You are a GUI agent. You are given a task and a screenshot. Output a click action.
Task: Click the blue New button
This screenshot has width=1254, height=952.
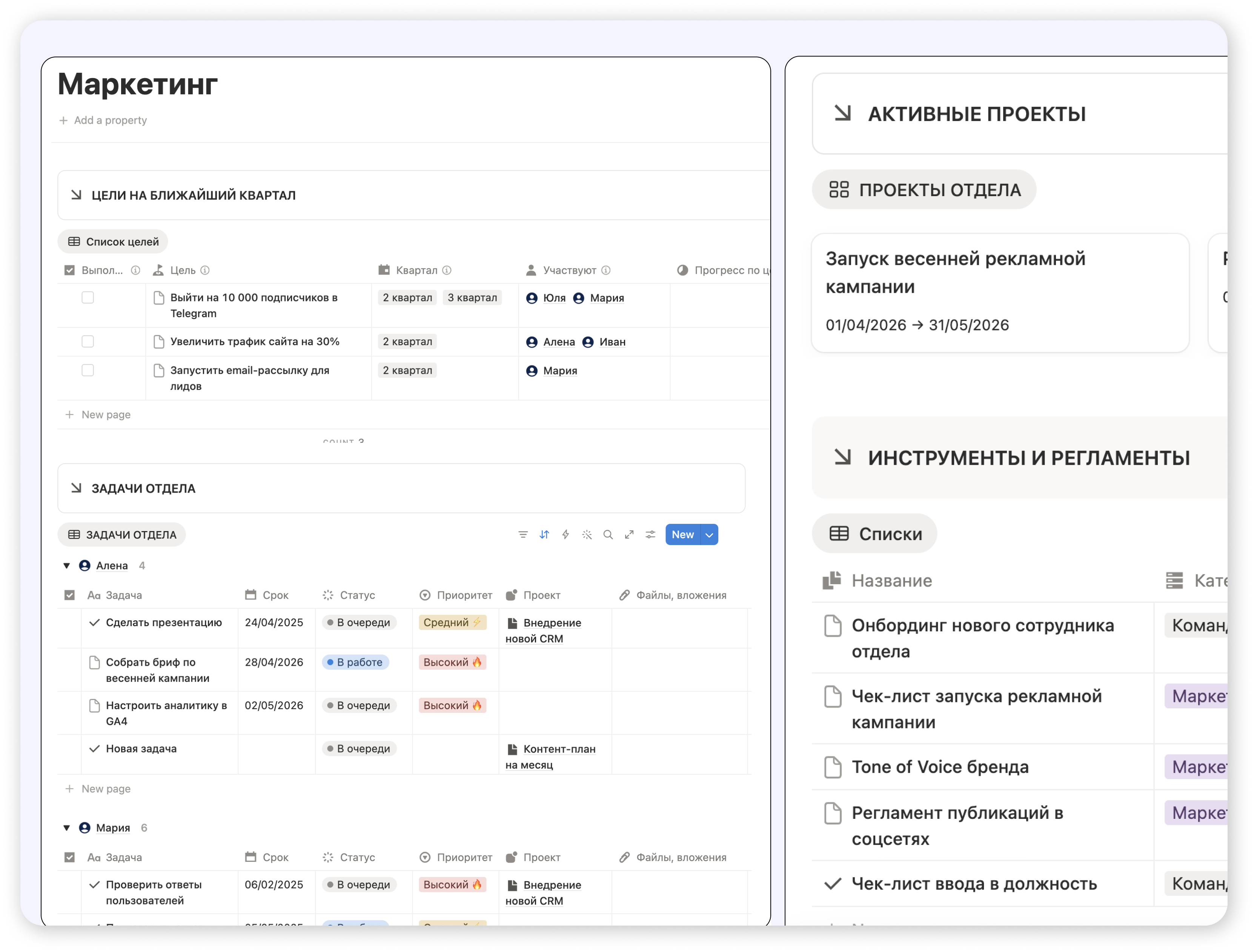pos(682,534)
